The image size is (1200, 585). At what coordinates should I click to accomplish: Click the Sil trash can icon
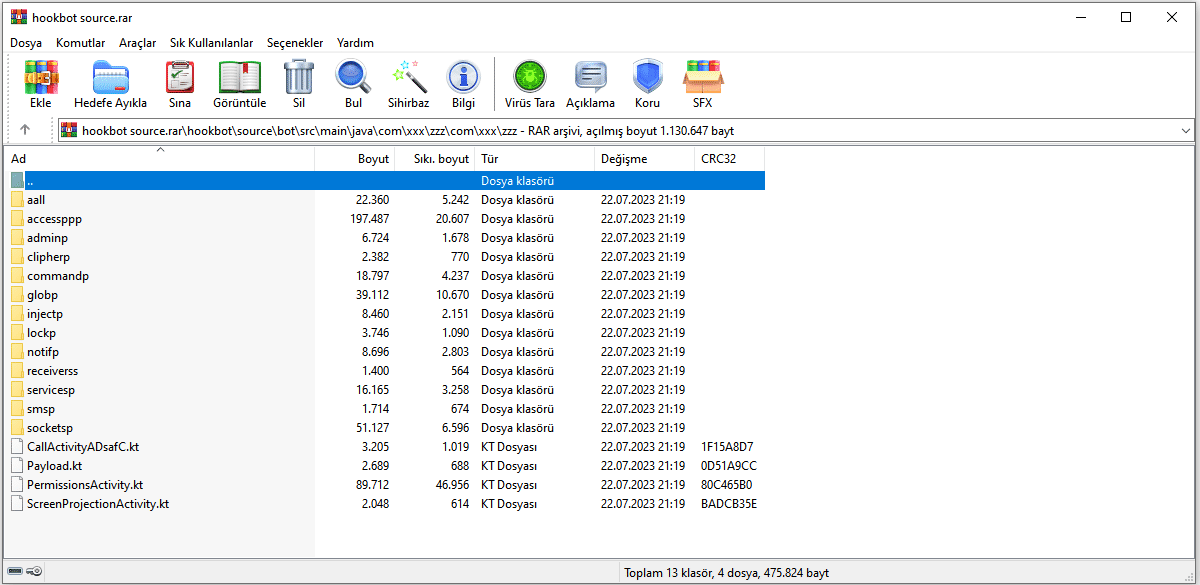[298, 84]
